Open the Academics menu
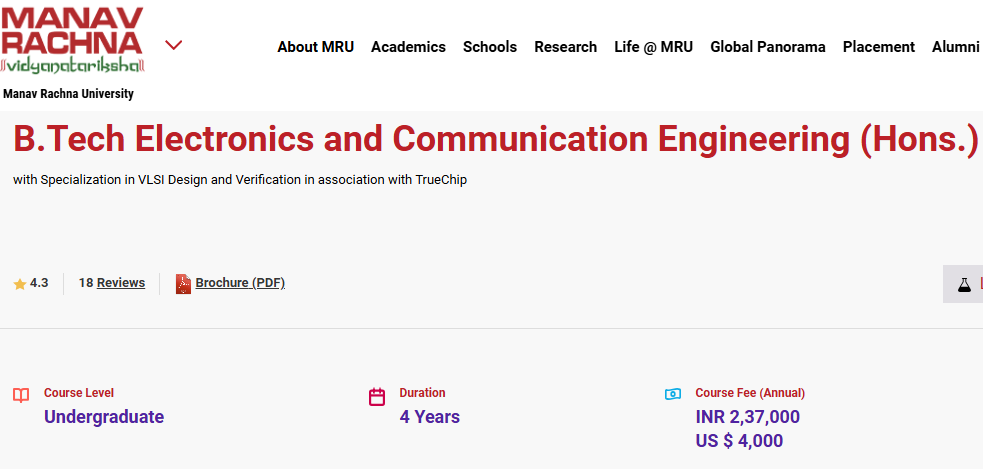The image size is (983, 469). 408,47
